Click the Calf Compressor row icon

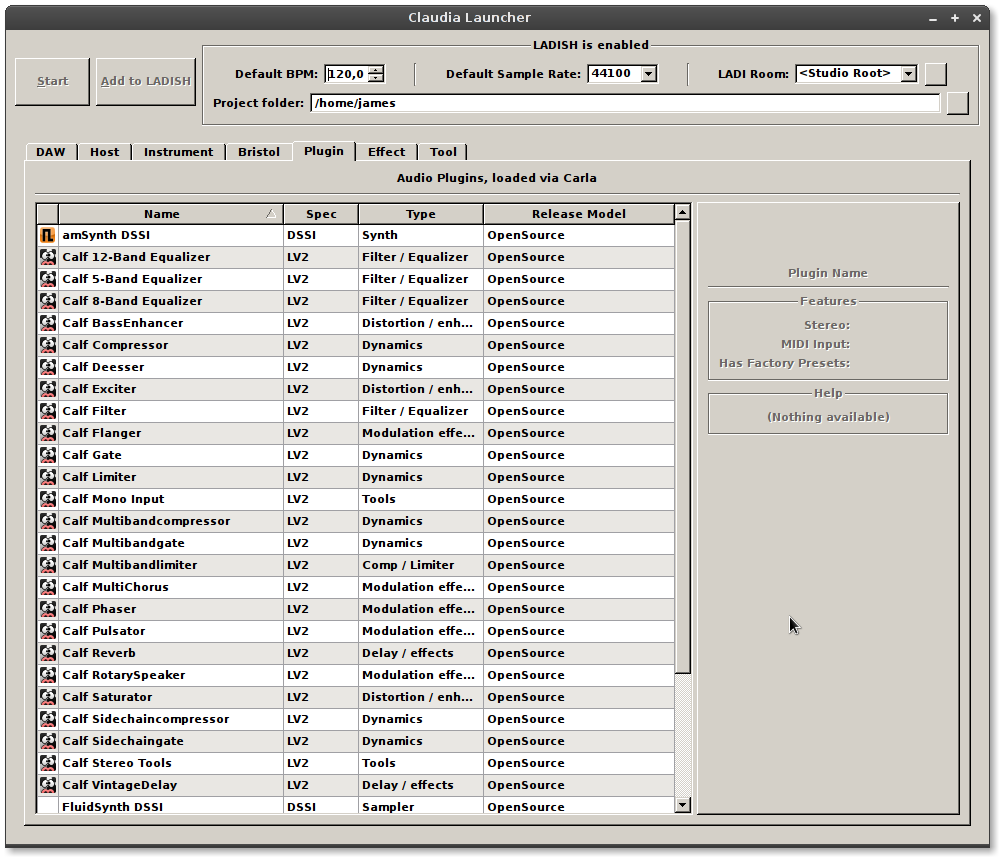[47, 345]
